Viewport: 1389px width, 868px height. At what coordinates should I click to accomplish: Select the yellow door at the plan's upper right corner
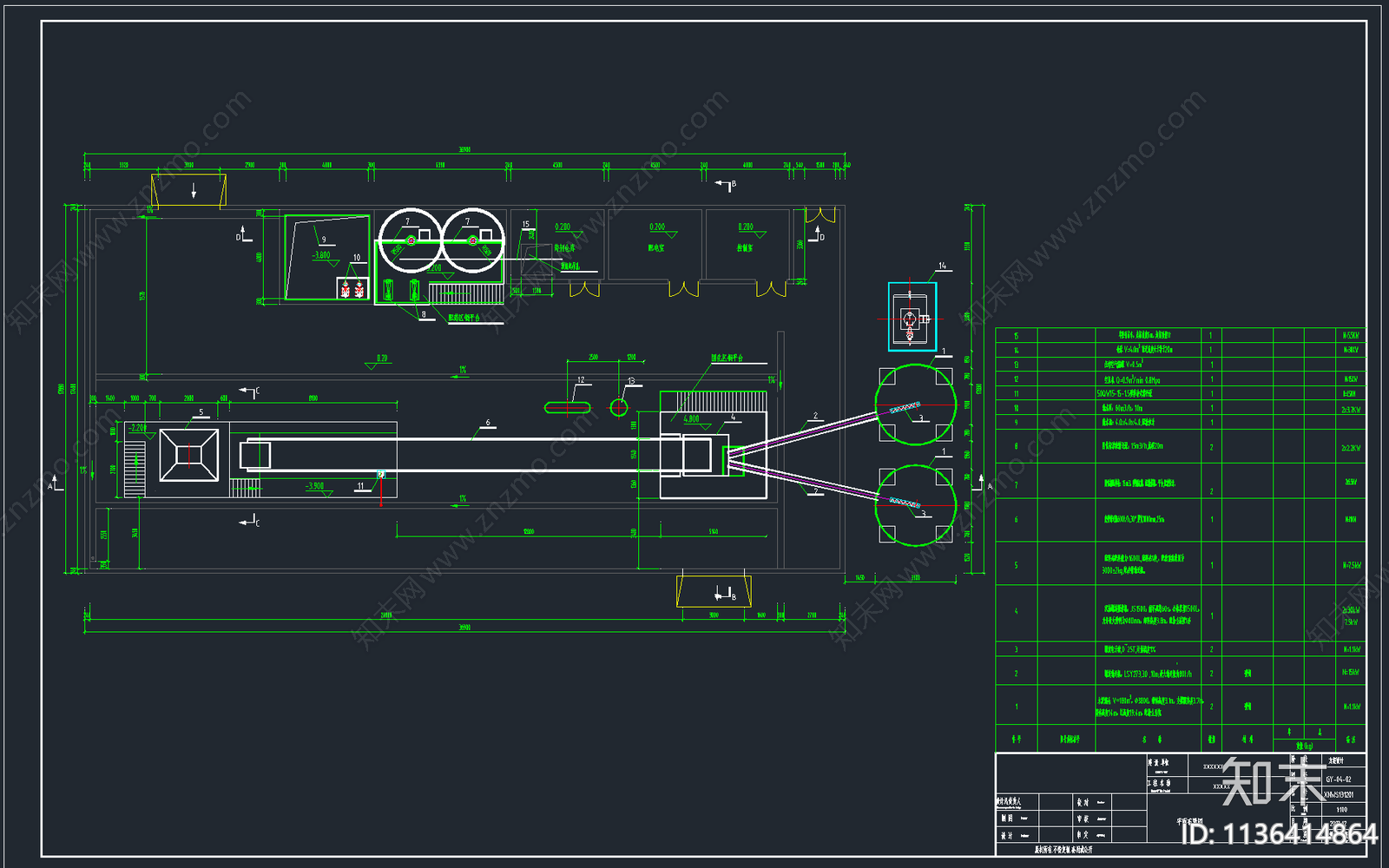(x=820, y=214)
